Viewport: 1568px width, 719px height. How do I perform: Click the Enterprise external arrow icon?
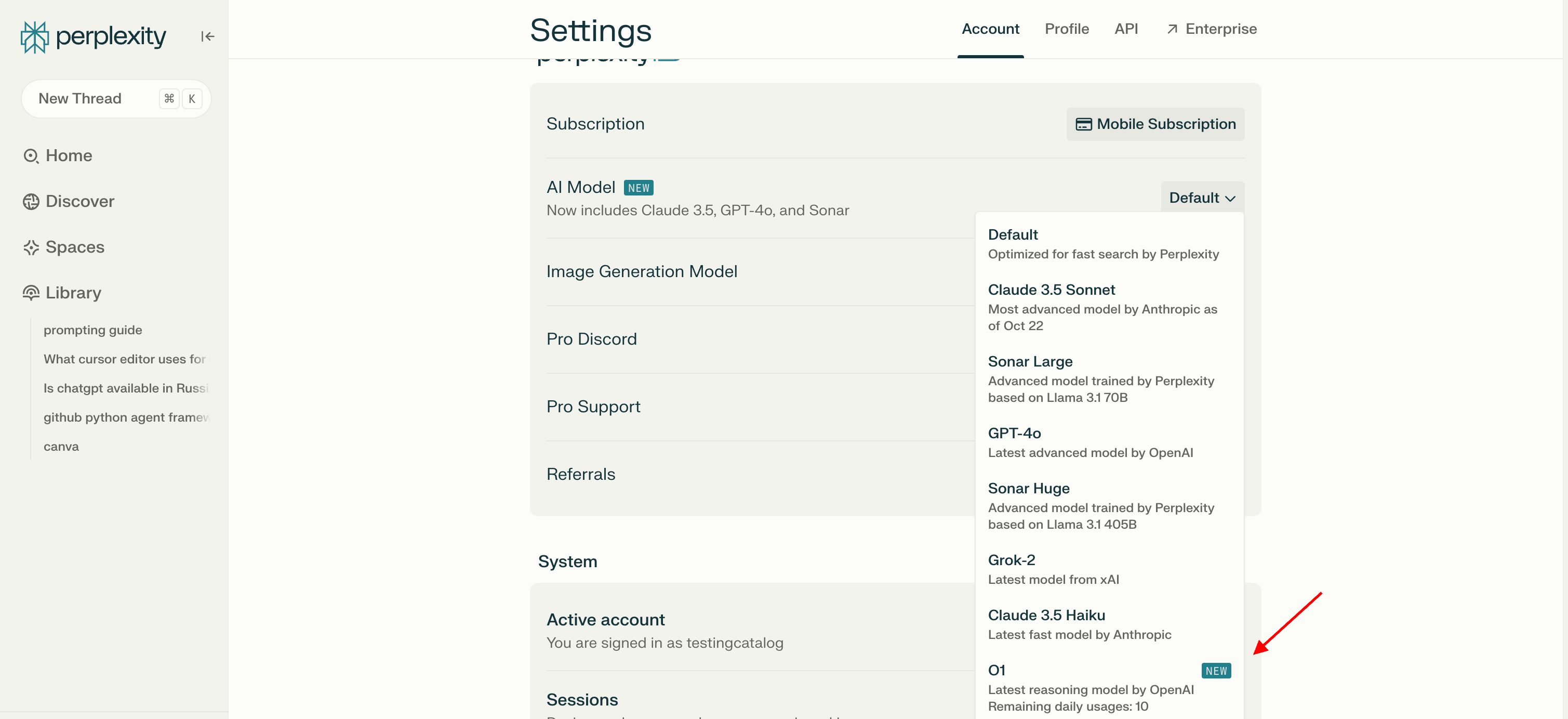pyautogui.click(x=1172, y=29)
